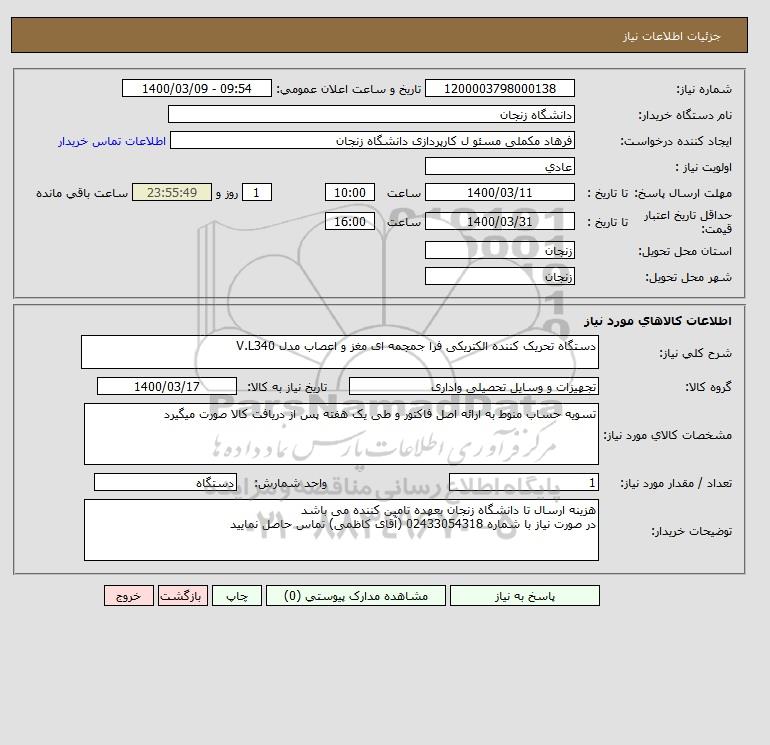Screen dimensions: 770x745
Task: Select the need number field 1200003798000138
Action: click(499, 88)
